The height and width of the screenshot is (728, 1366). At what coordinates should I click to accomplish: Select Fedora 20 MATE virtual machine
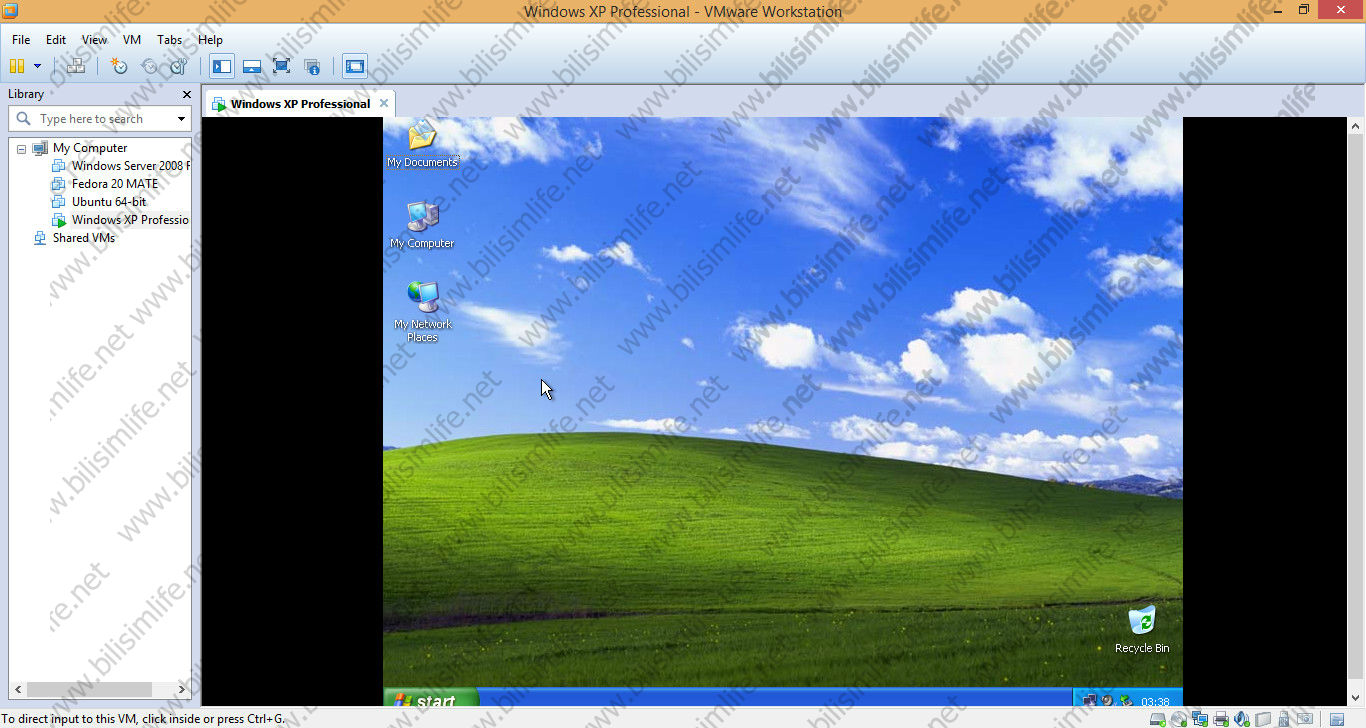point(114,184)
